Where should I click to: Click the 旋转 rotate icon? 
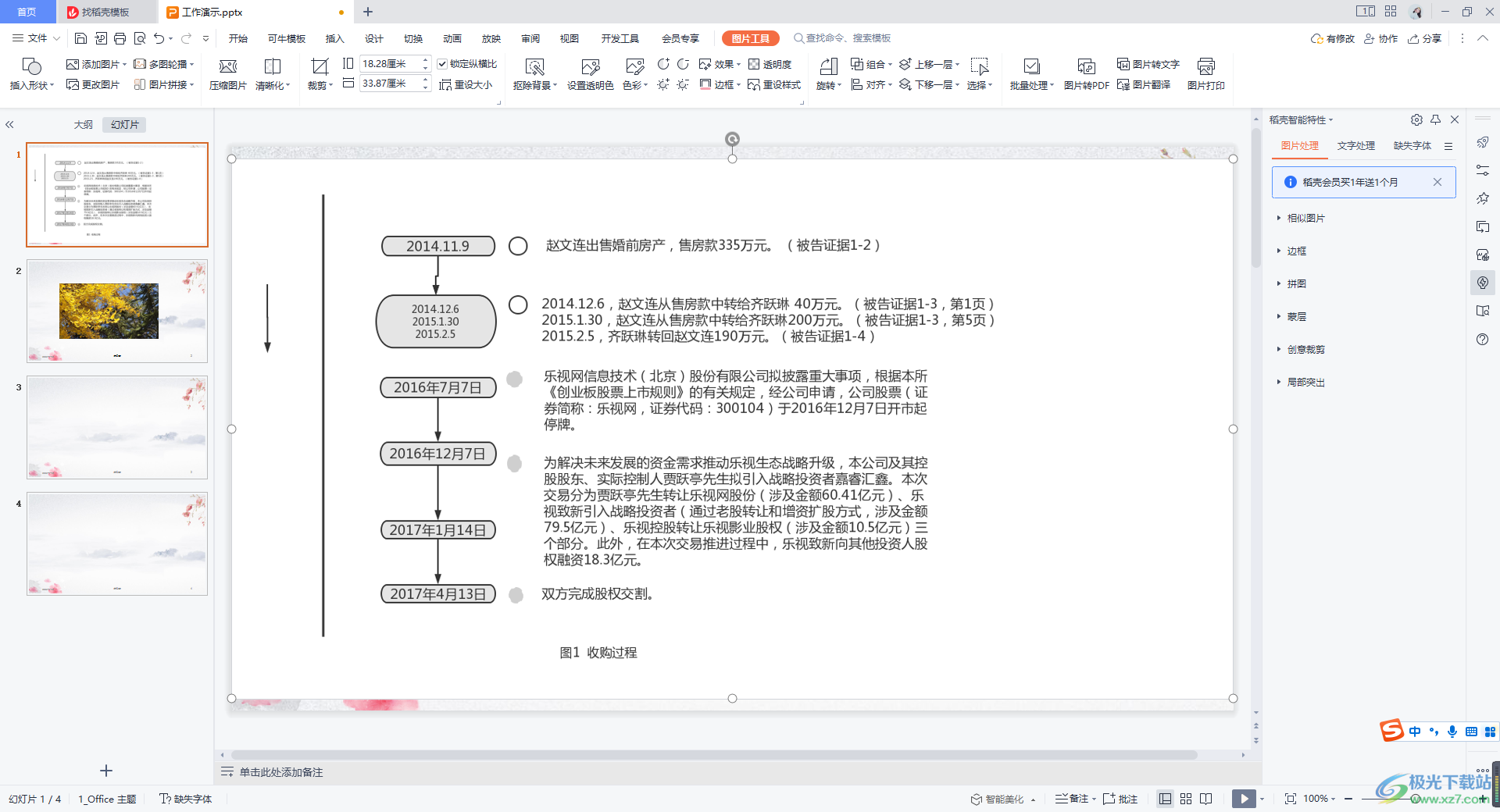pos(829,74)
